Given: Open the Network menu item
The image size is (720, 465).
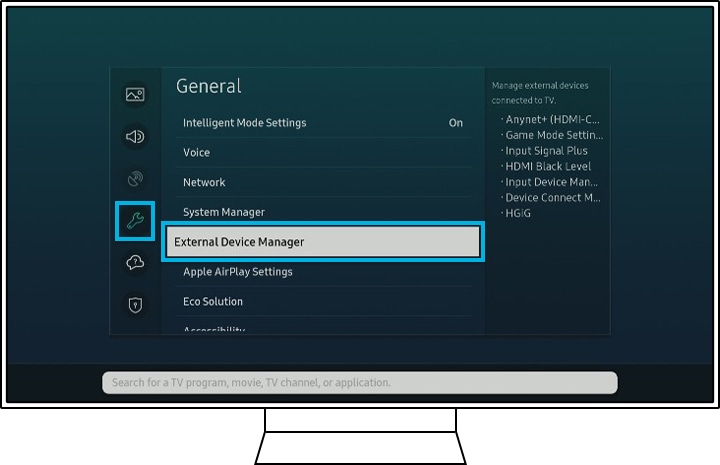Looking at the screenshot, I should (323, 182).
